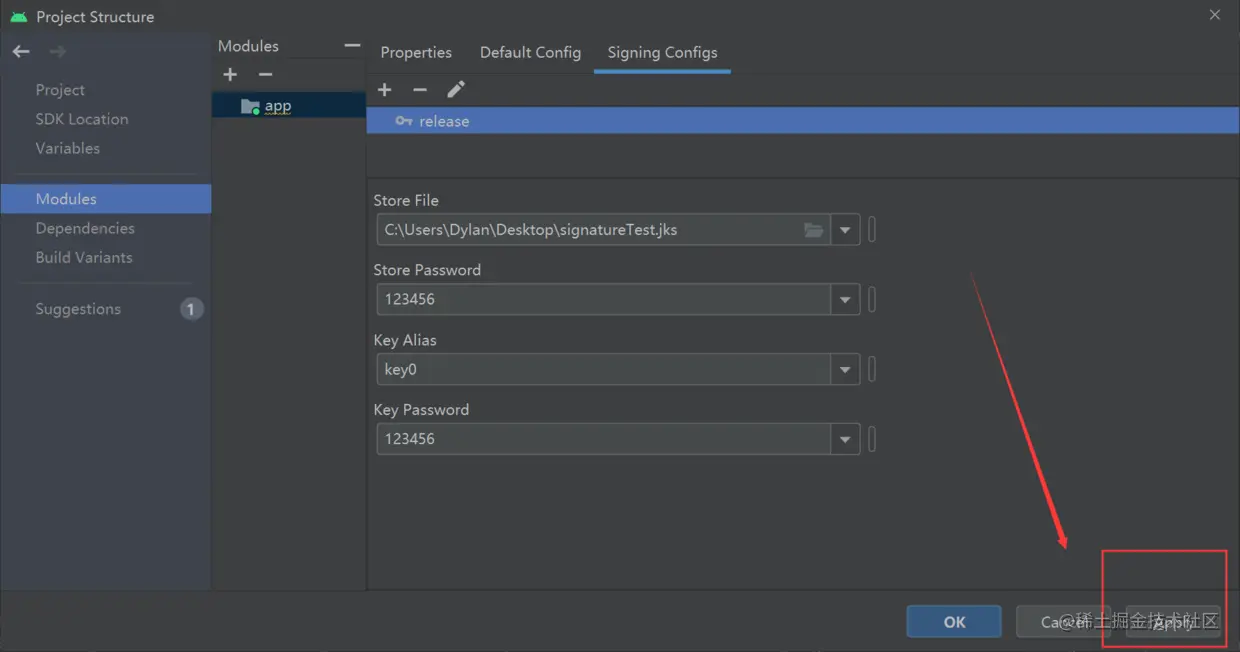Click the Apply button
The width and height of the screenshot is (1240, 652).
[x=1173, y=622]
